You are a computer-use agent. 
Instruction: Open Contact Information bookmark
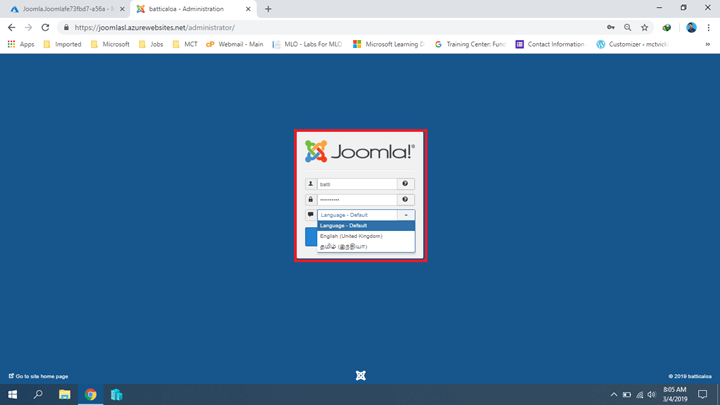click(550, 44)
